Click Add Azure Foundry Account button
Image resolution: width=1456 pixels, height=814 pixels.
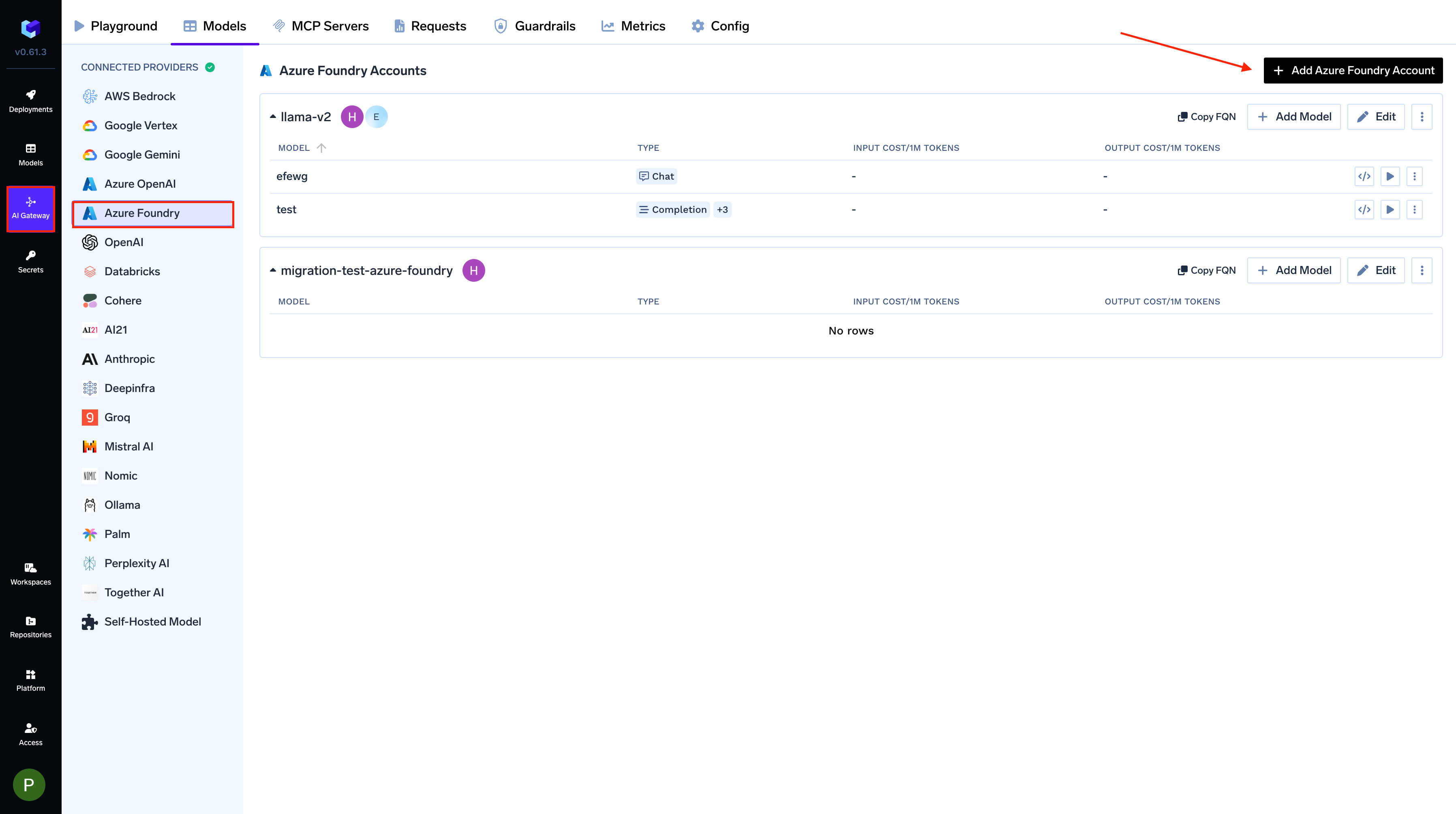(1353, 71)
